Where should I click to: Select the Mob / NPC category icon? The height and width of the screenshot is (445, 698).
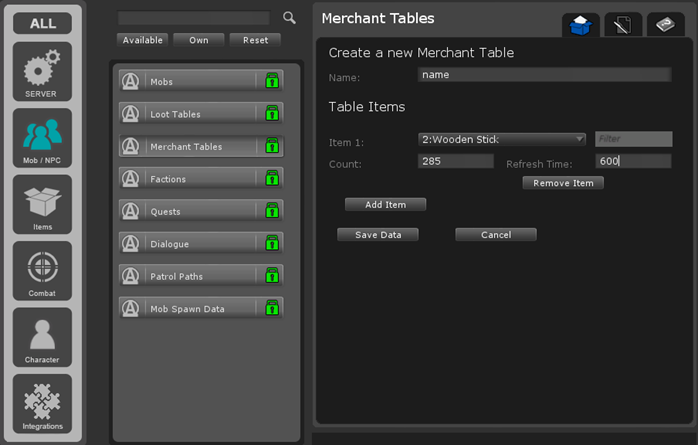[42, 137]
